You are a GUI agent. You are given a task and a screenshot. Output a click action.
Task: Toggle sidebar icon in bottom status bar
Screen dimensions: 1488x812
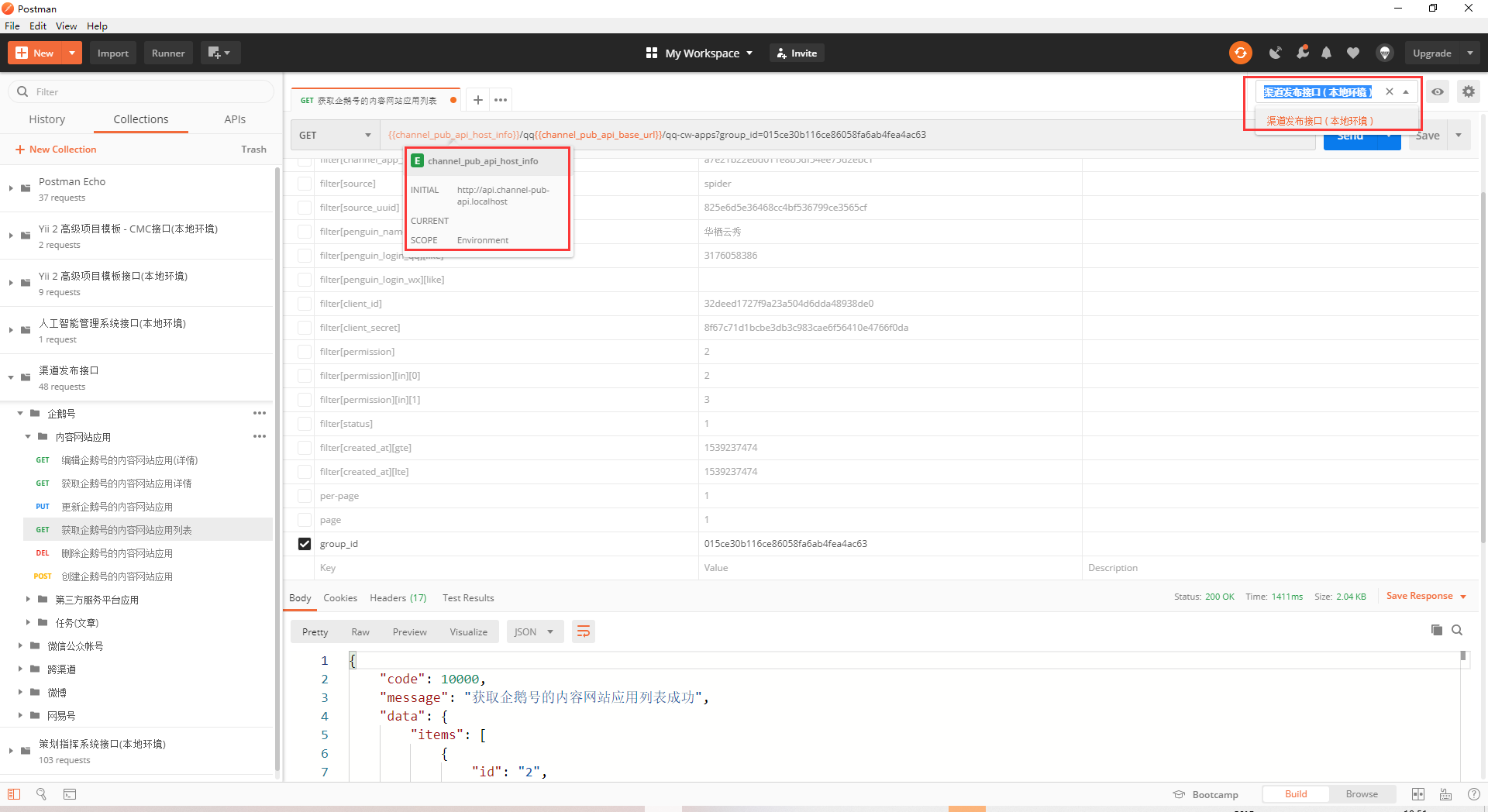click(x=14, y=794)
